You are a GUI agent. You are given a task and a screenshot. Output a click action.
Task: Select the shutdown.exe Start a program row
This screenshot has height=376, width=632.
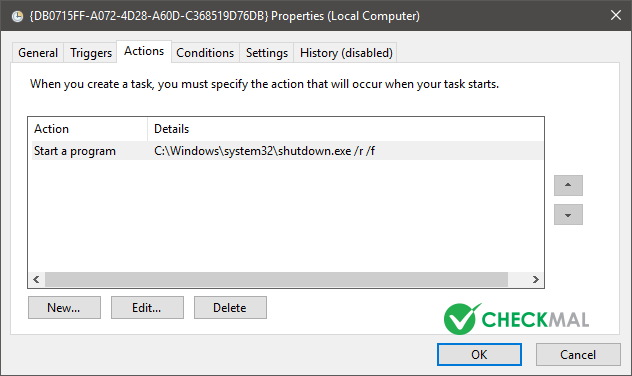point(287,151)
